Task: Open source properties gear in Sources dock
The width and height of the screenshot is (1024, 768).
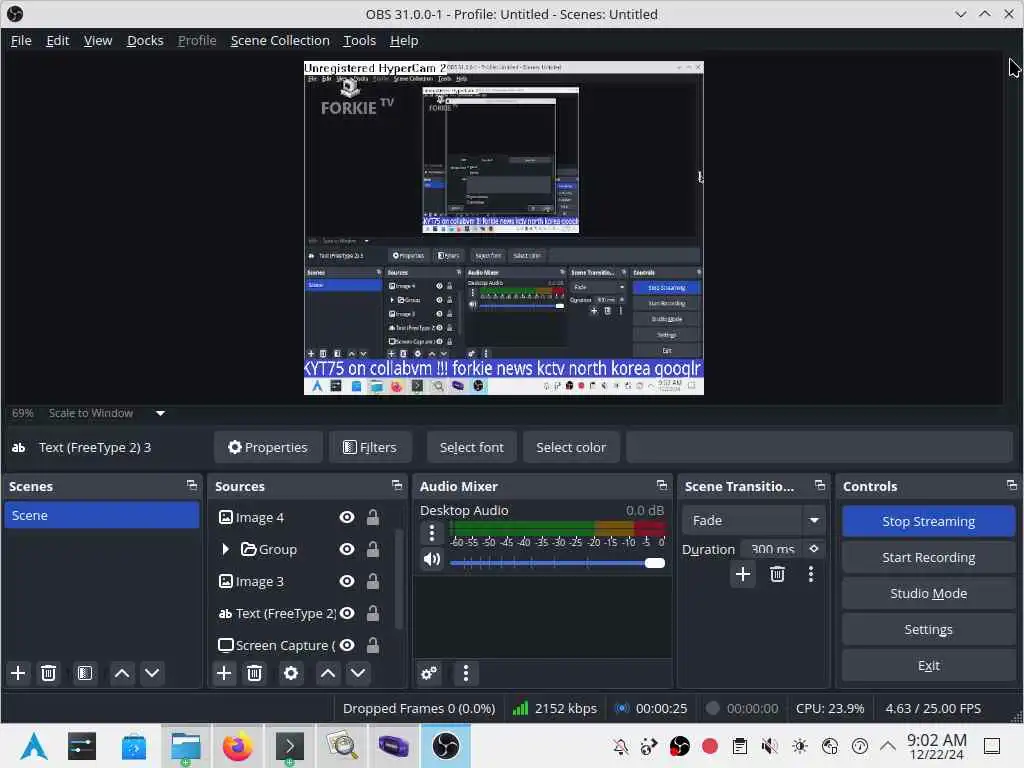Action: point(291,673)
